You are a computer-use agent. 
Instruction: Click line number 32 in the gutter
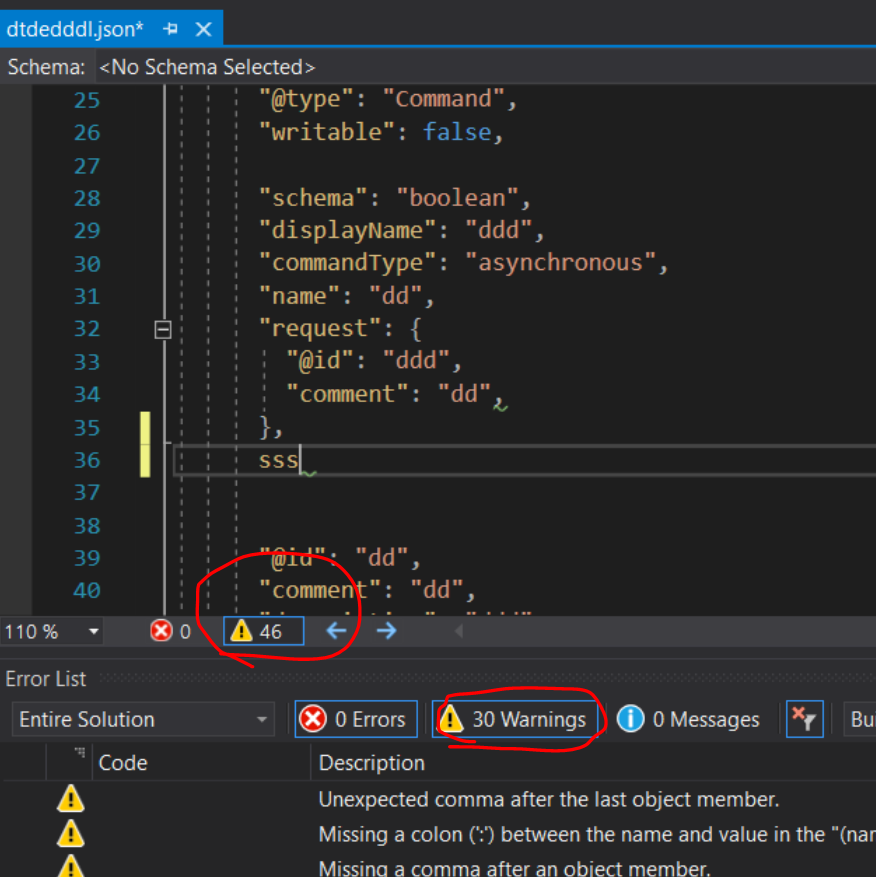pyautogui.click(x=87, y=328)
